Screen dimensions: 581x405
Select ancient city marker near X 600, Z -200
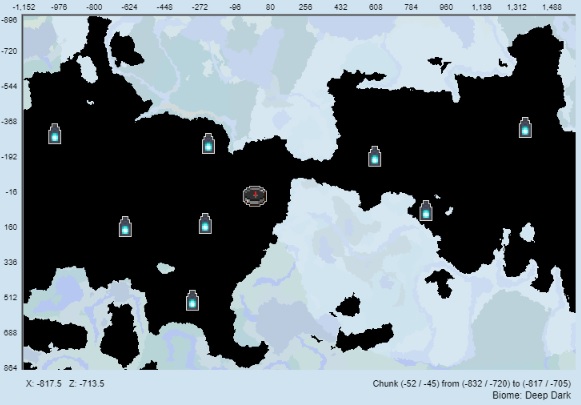(x=375, y=156)
